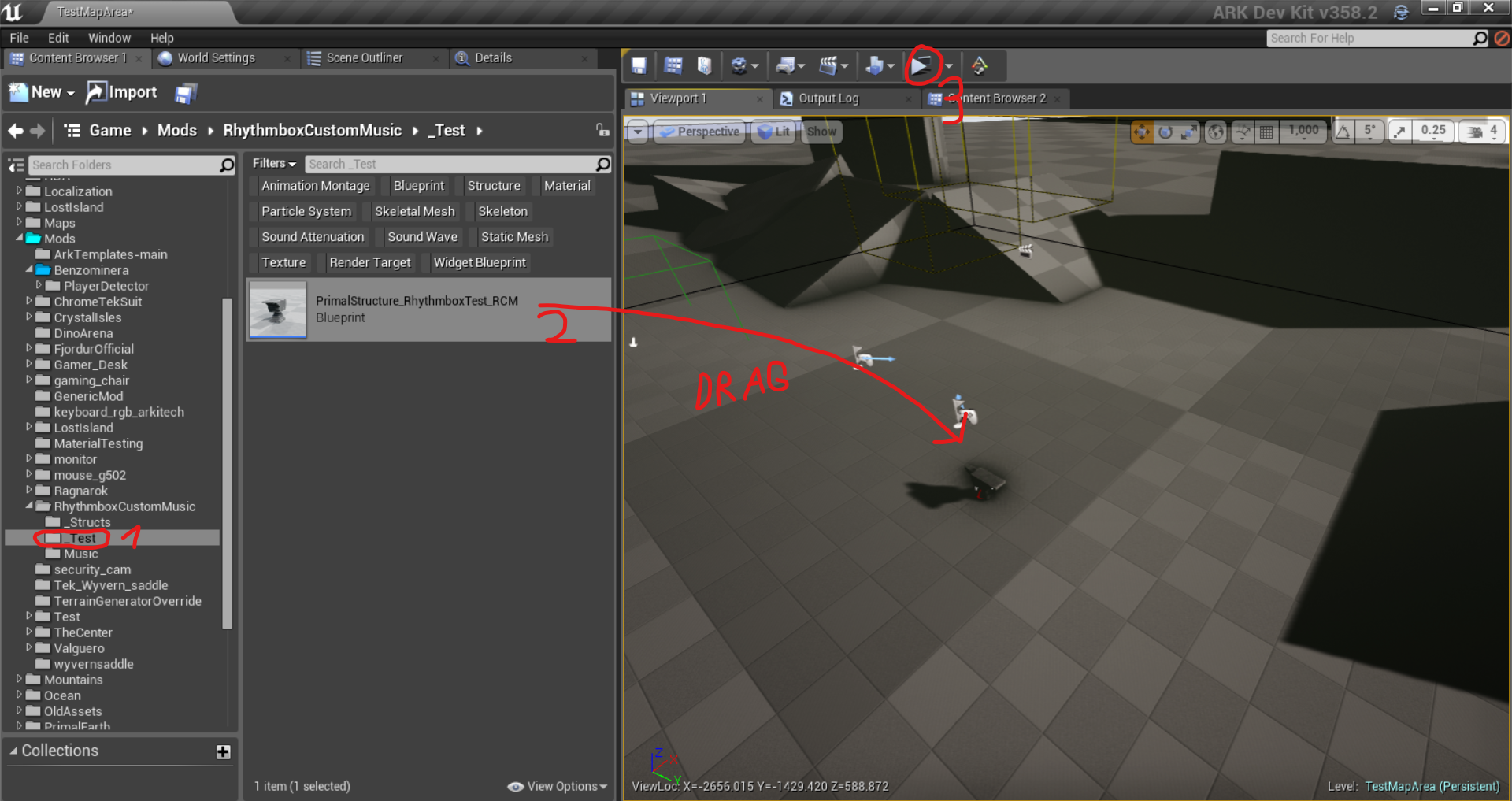Screen dimensions: 1512x801
Task: Open the scale snap 0.25 dropdown
Action: coord(1433,132)
